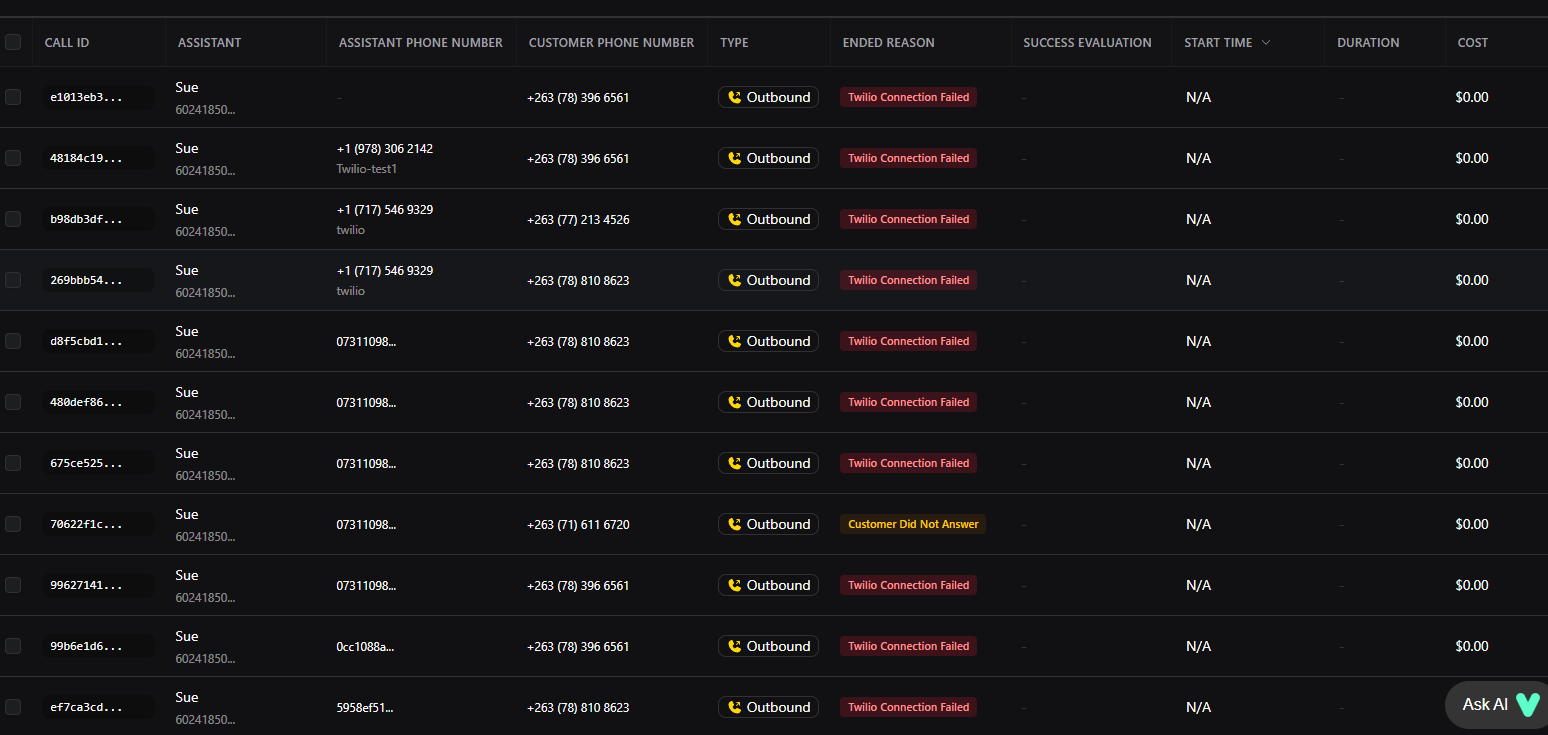
Task: Check the checkbox for call 99b6e1d6
Action: pyautogui.click(x=13, y=646)
